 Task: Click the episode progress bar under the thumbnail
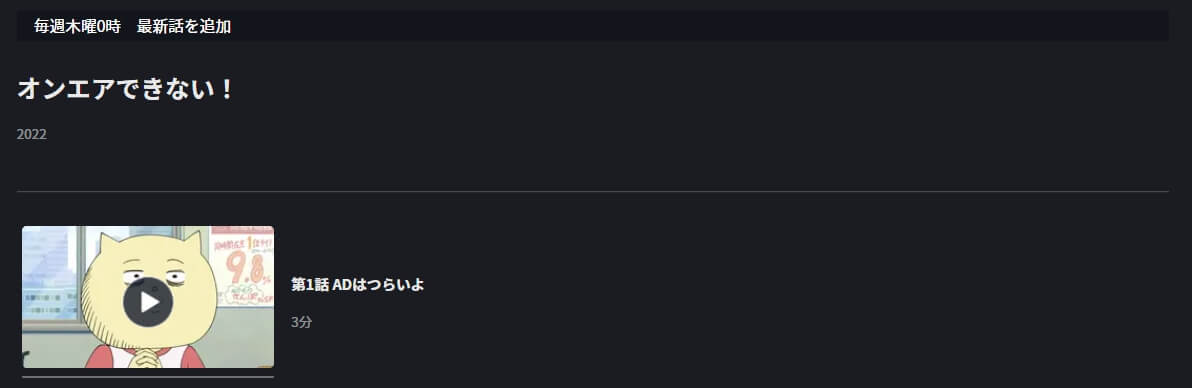147,377
